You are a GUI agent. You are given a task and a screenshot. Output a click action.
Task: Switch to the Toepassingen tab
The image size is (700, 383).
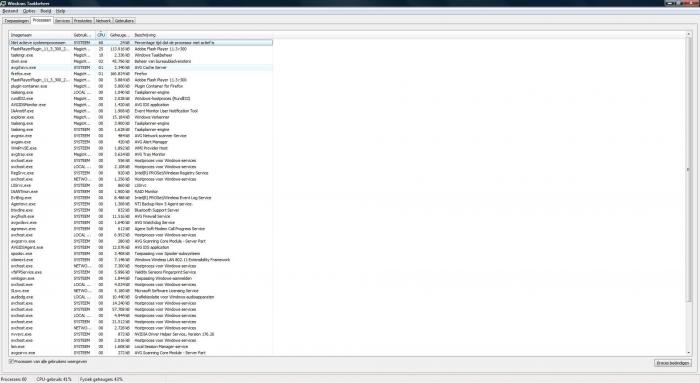click(17, 21)
